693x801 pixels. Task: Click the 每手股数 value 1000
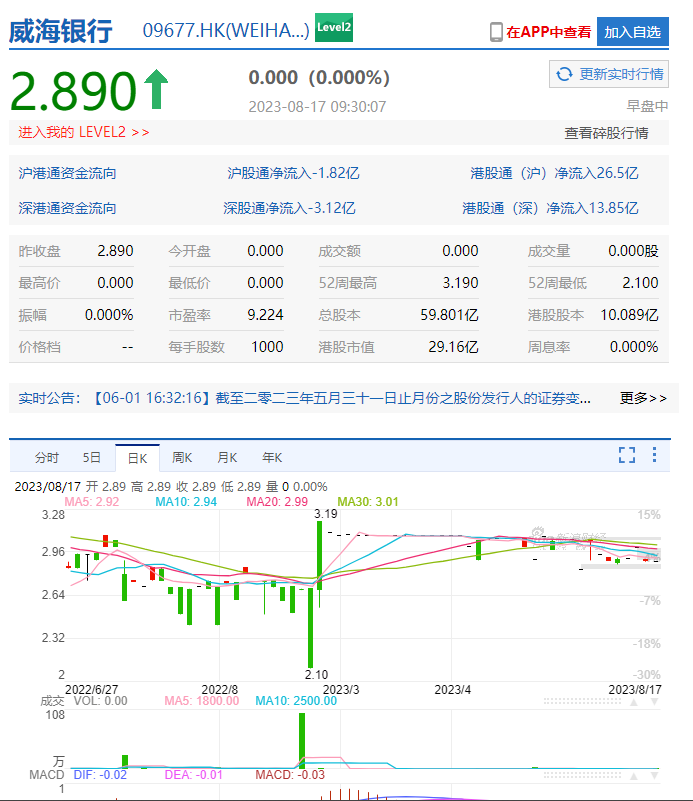[267, 347]
